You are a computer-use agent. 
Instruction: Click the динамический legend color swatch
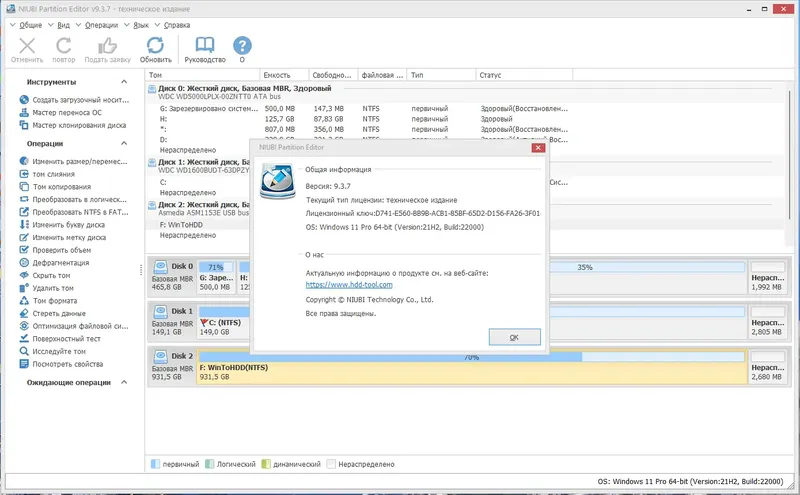tap(266, 464)
